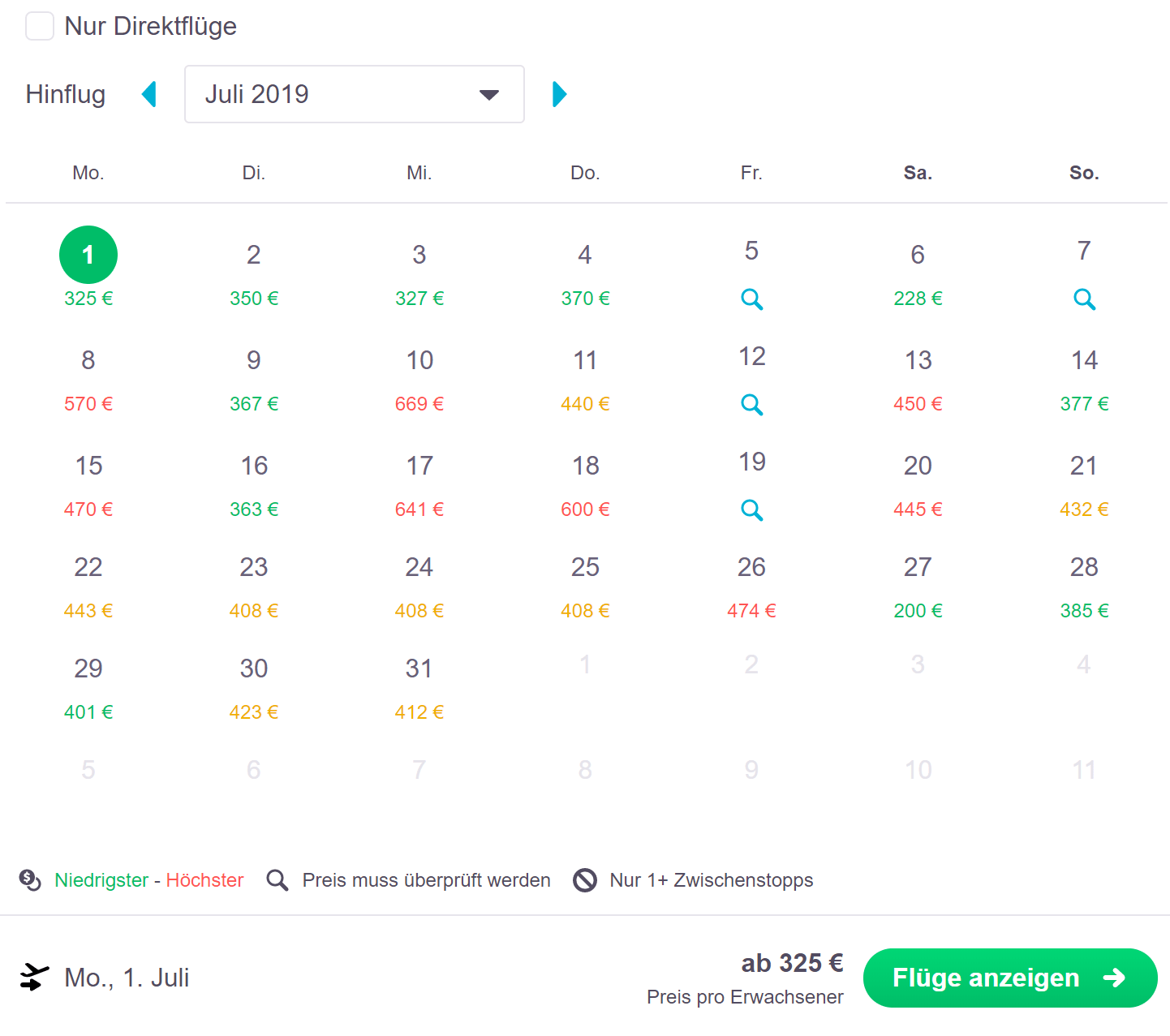Go to previous month with left arrow

(148, 94)
